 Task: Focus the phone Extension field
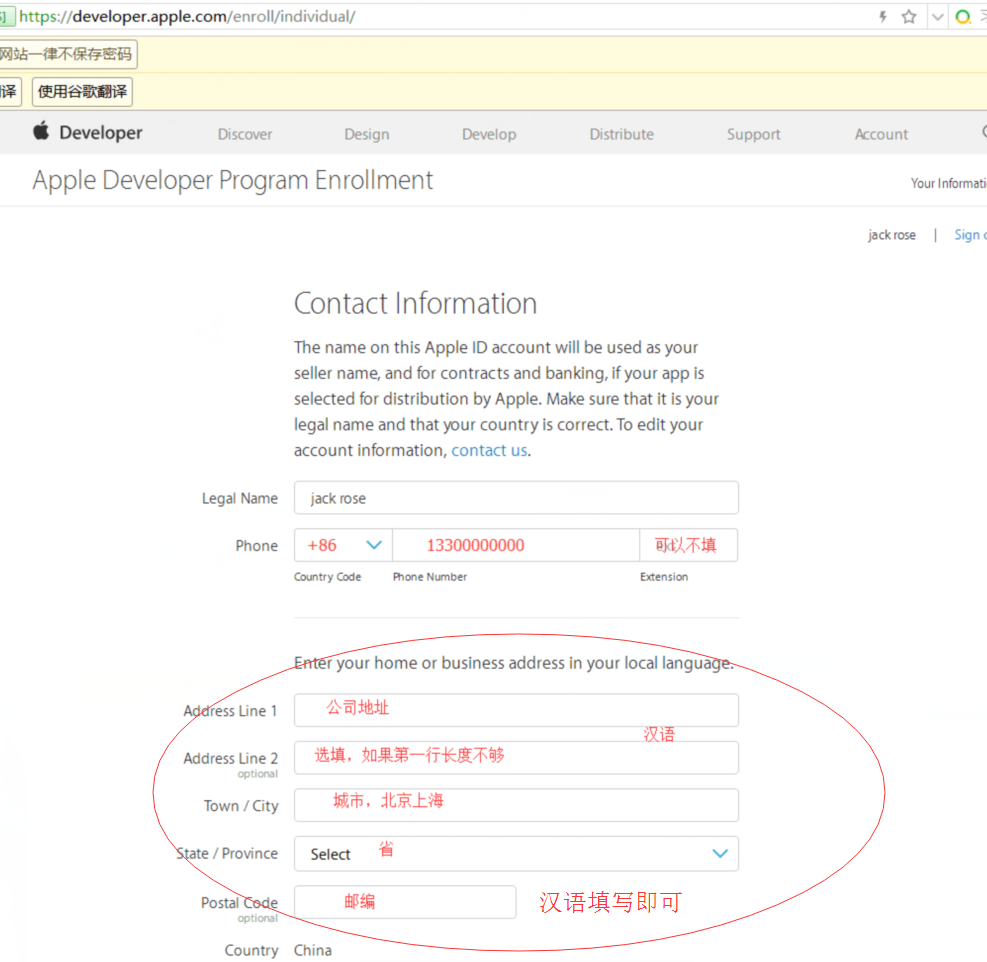point(689,545)
